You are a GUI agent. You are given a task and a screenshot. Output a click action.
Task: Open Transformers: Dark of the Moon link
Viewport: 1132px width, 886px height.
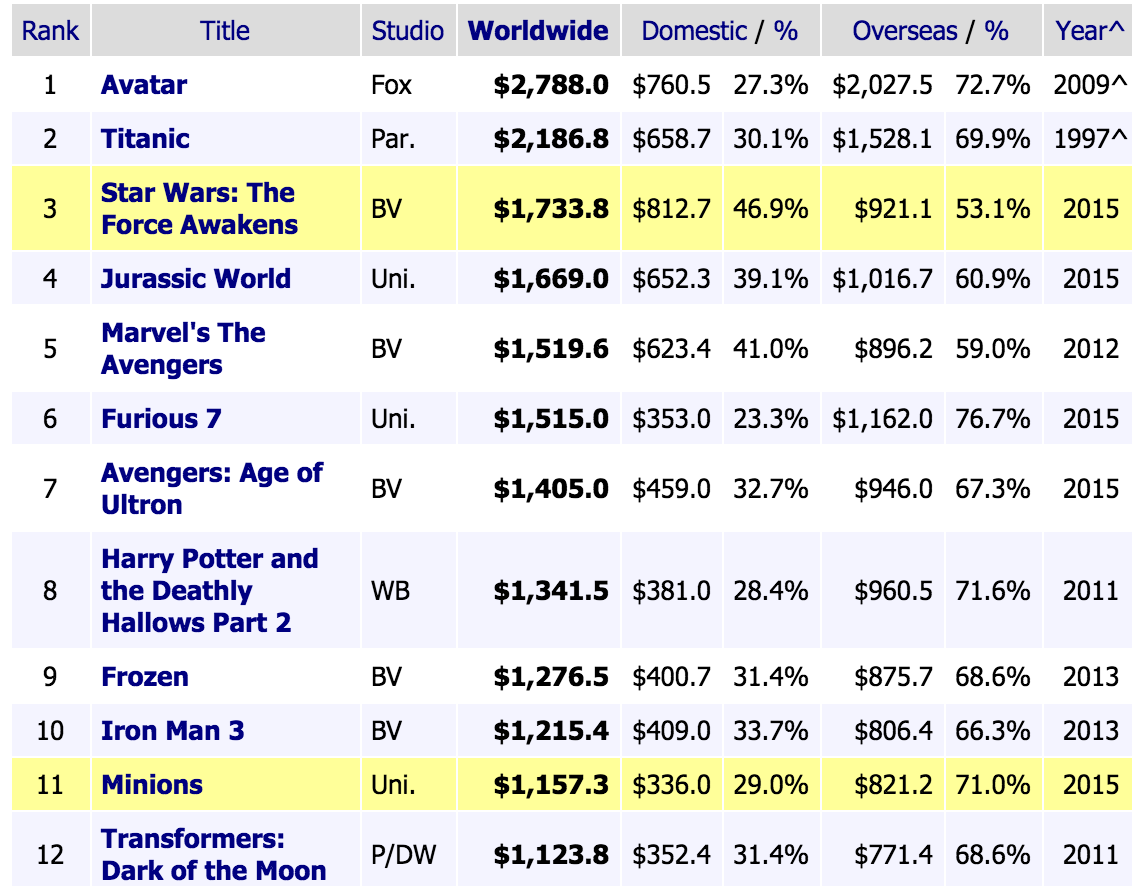tap(213, 854)
